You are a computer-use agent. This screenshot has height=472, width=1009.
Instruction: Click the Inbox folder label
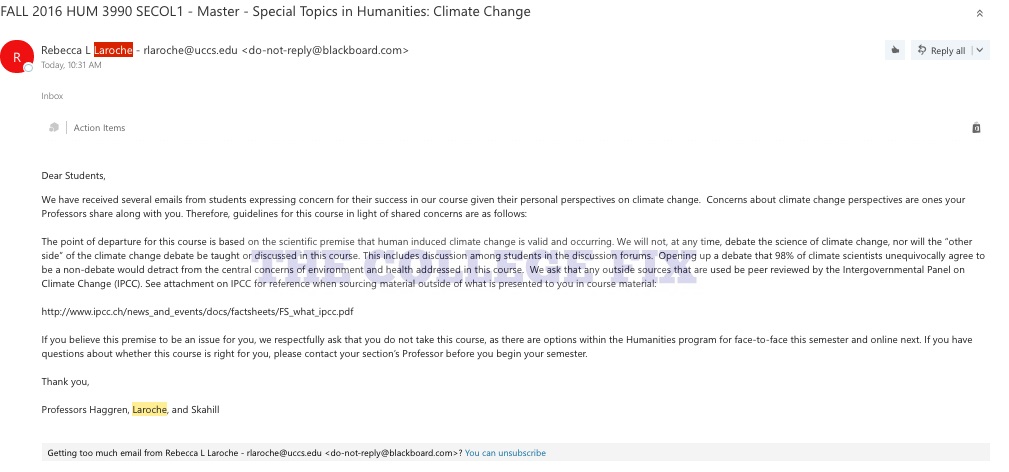pyautogui.click(x=52, y=96)
